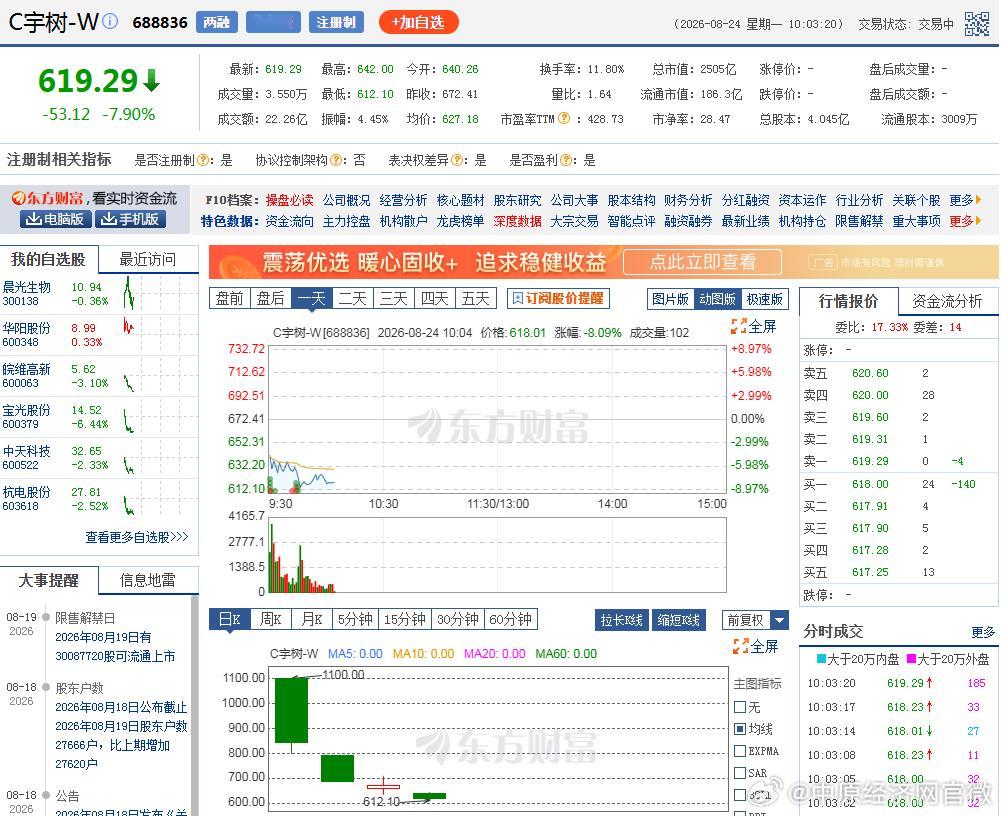Click arrow after 更多 in 特色数据 row
The width and height of the screenshot is (1001, 816).
pos(978,221)
